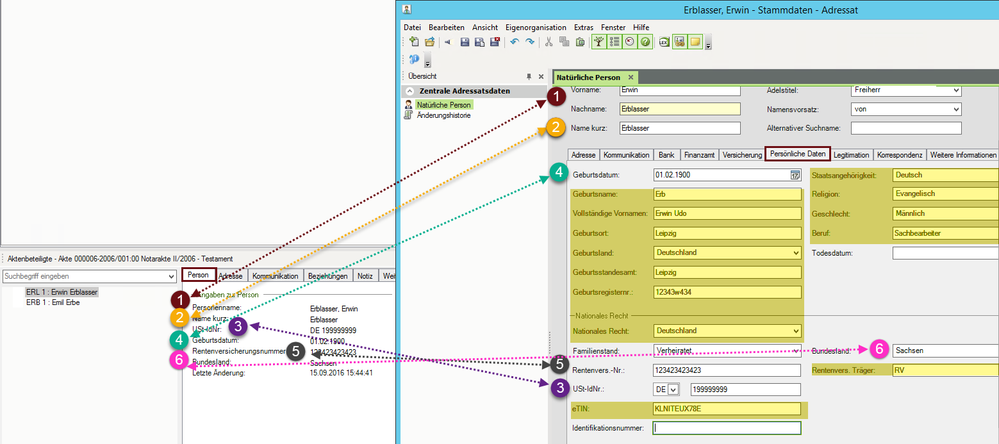Click the clock toolbar icon
Screen dimensions: 999x444
(629, 42)
